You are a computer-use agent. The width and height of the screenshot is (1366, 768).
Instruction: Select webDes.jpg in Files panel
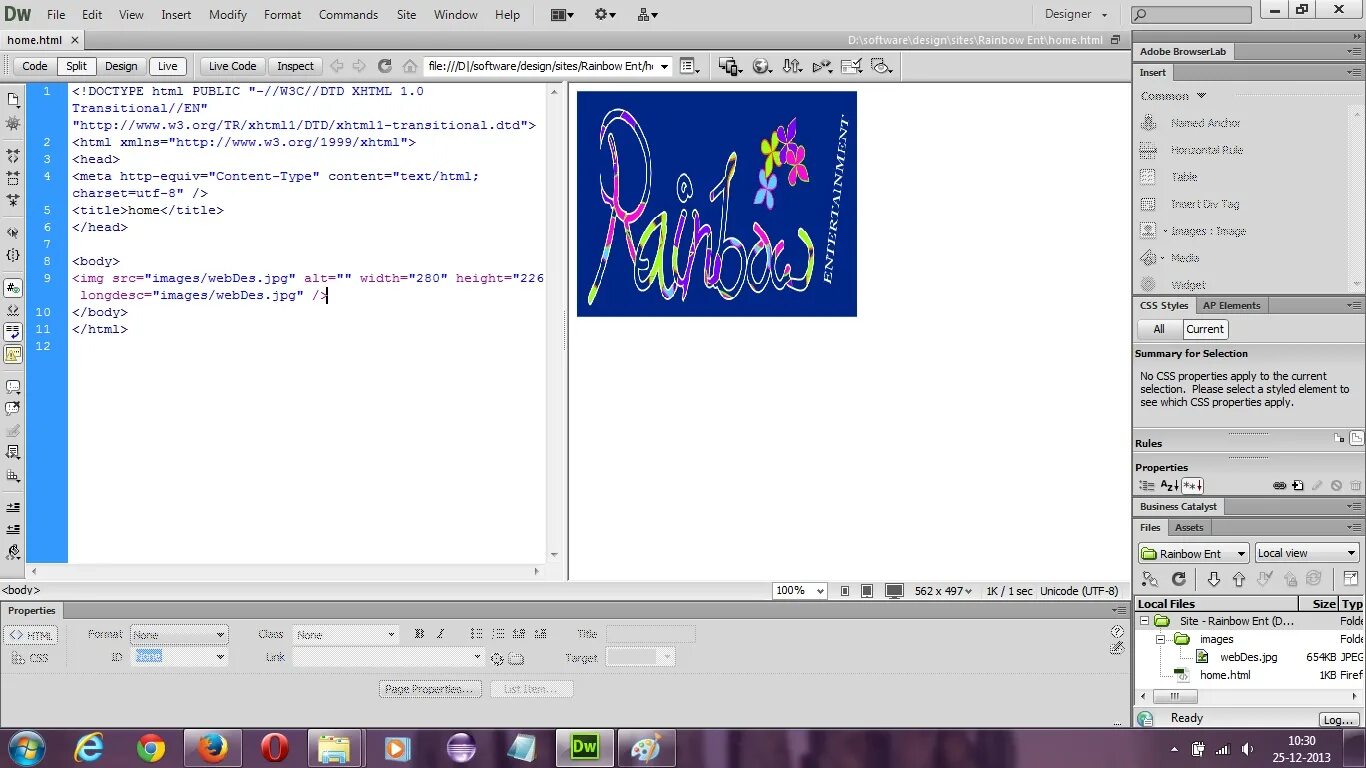coord(1248,657)
